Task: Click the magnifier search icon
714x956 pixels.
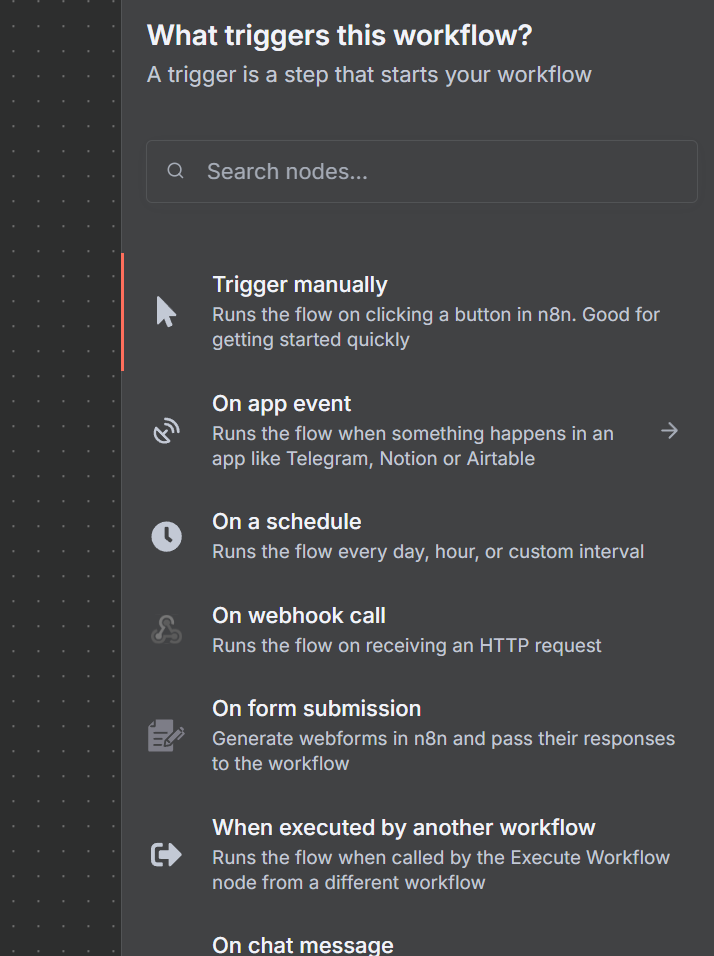Action: 176,171
